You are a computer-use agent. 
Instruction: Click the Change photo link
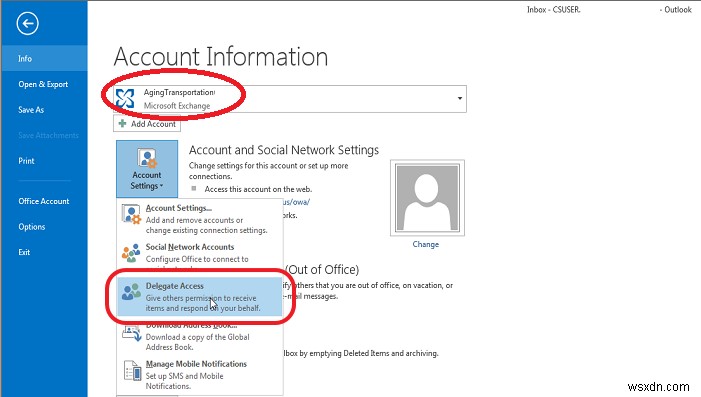426,244
